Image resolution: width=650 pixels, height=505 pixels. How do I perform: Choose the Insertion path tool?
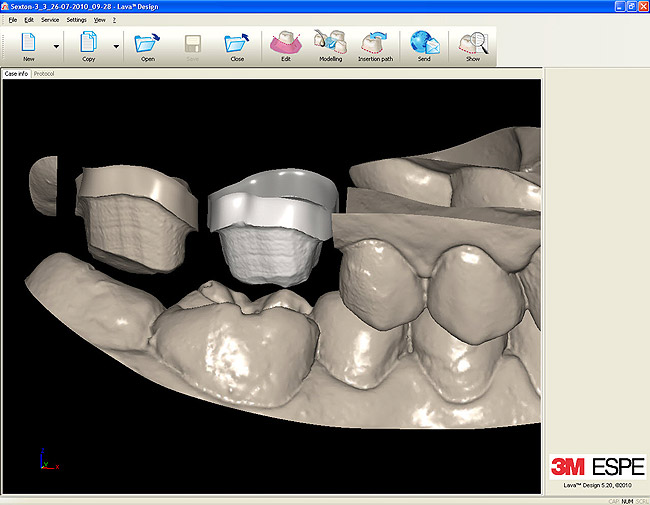click(375, 43)
